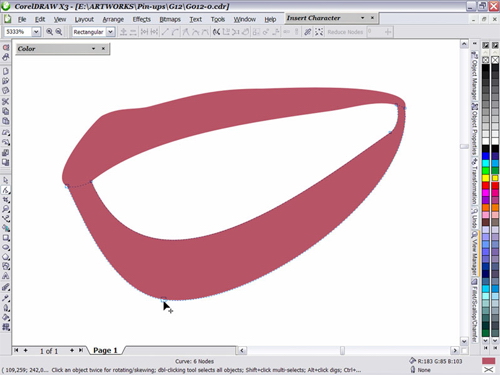The height and width of the screenshot is (375, 500).
Task: Click the vertical scrollbar down arrow
Action: coord(464,341)
